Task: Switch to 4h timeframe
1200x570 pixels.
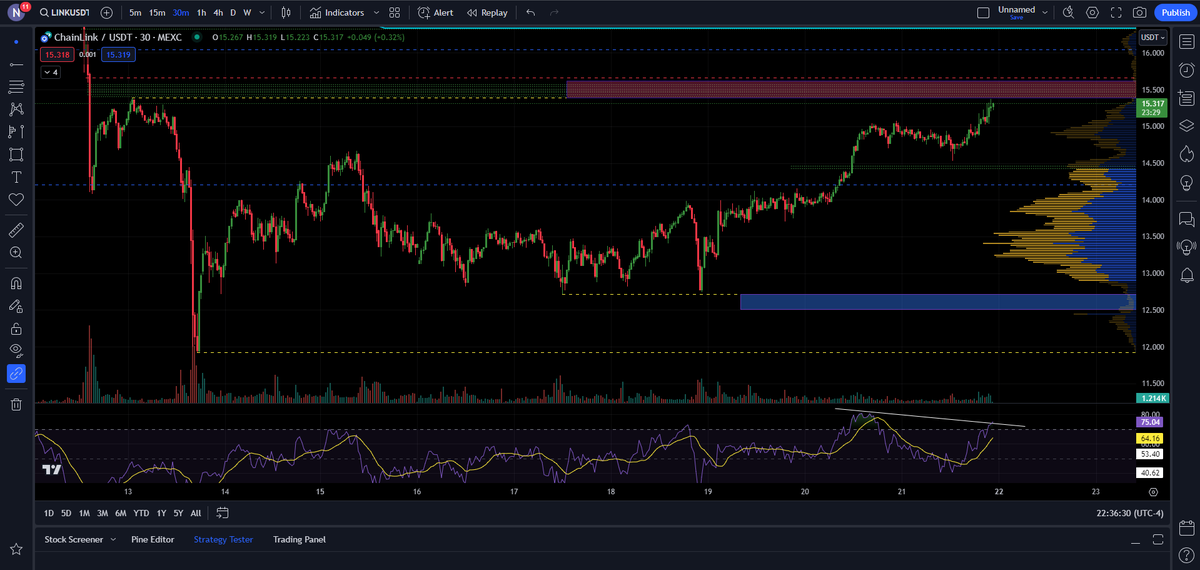Action: click(218, 13)
